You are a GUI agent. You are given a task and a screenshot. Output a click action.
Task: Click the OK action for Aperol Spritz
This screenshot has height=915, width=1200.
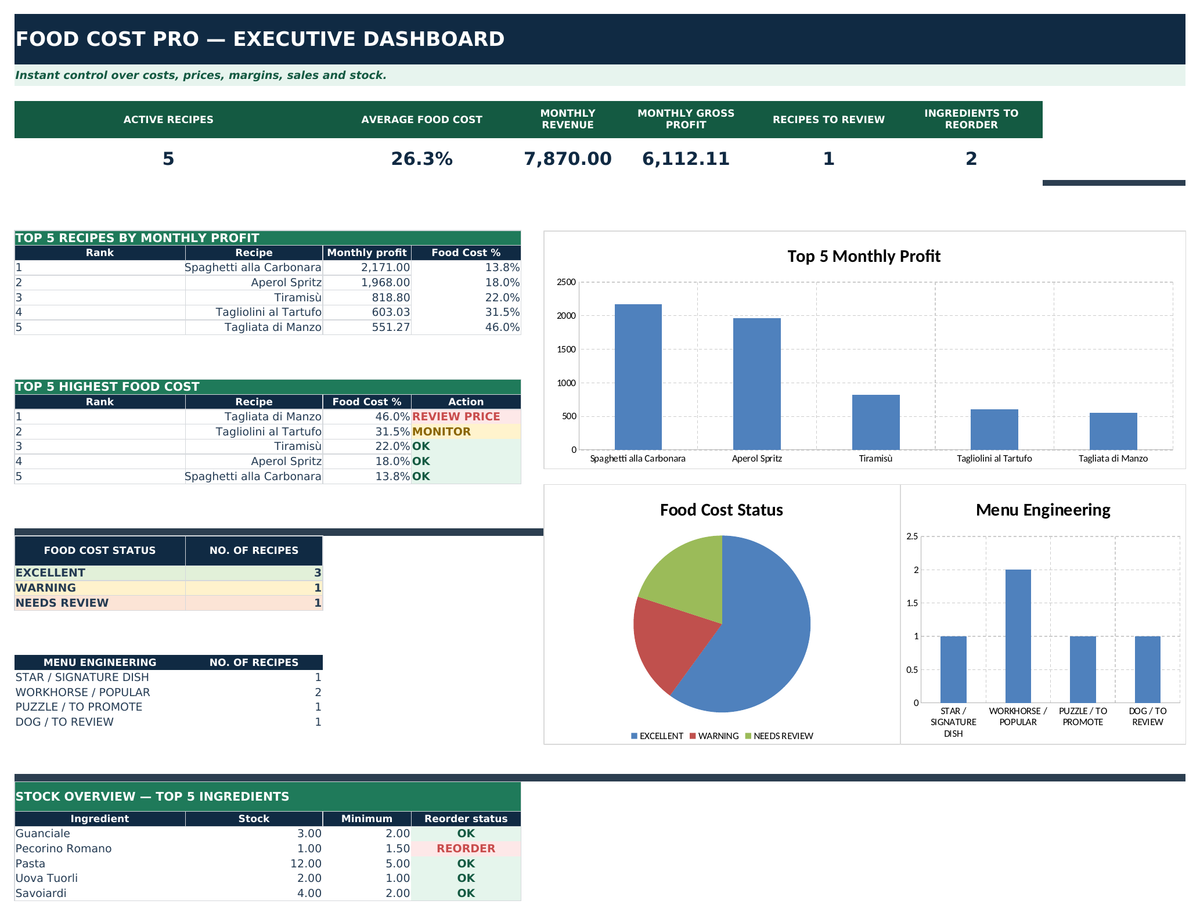[466, 461]
